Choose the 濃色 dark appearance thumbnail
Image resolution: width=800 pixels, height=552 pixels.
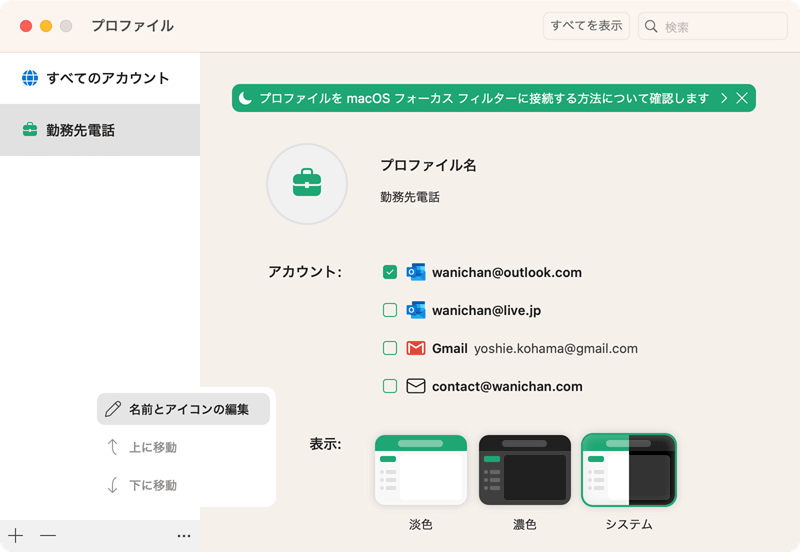[525, 470]
